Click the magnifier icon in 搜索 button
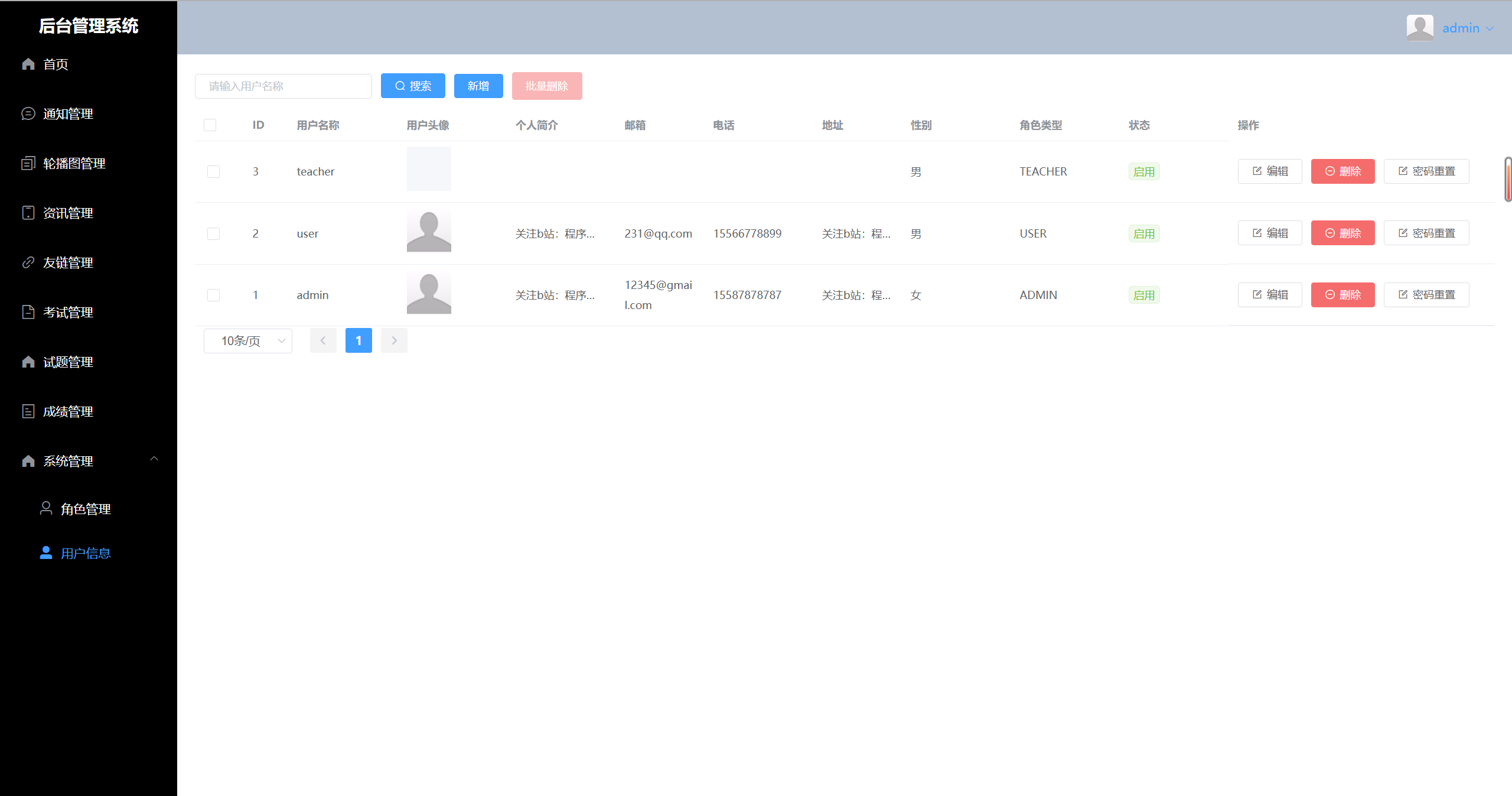Image resolution: width=1512 pixels, height=796 pixels. [400, 86]
